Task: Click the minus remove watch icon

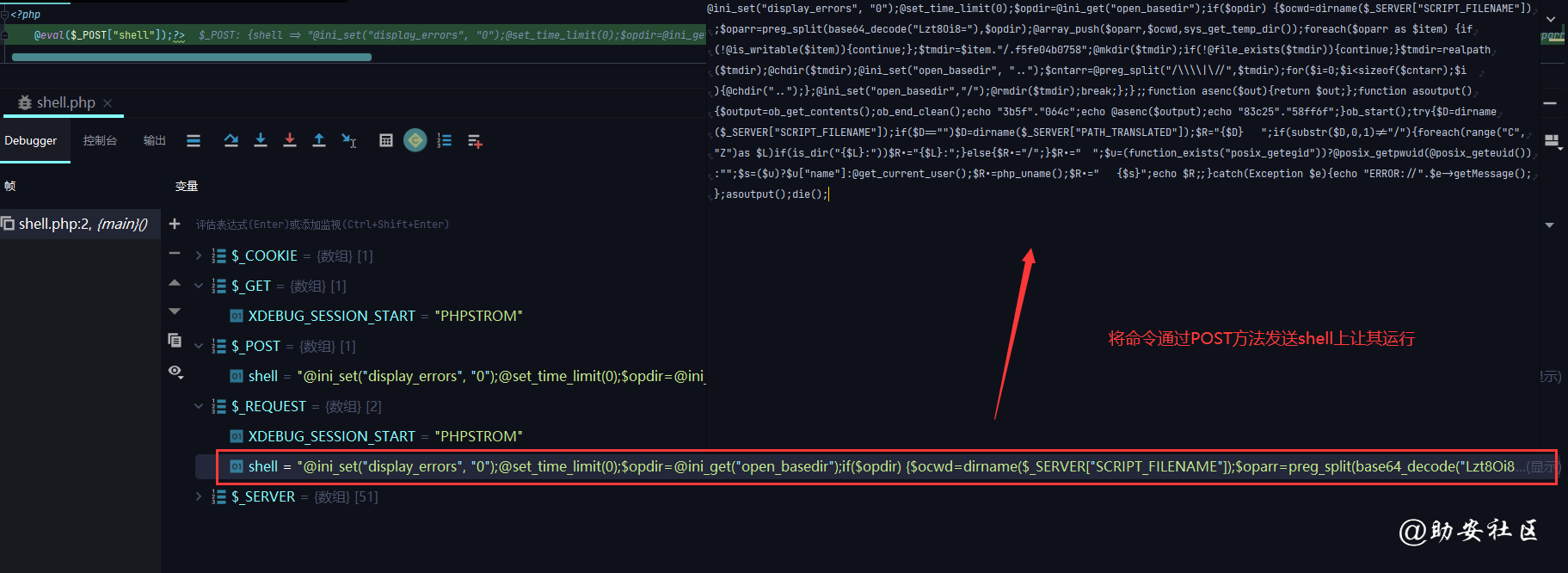Action: pyautogui.click(x=175, y=254)
